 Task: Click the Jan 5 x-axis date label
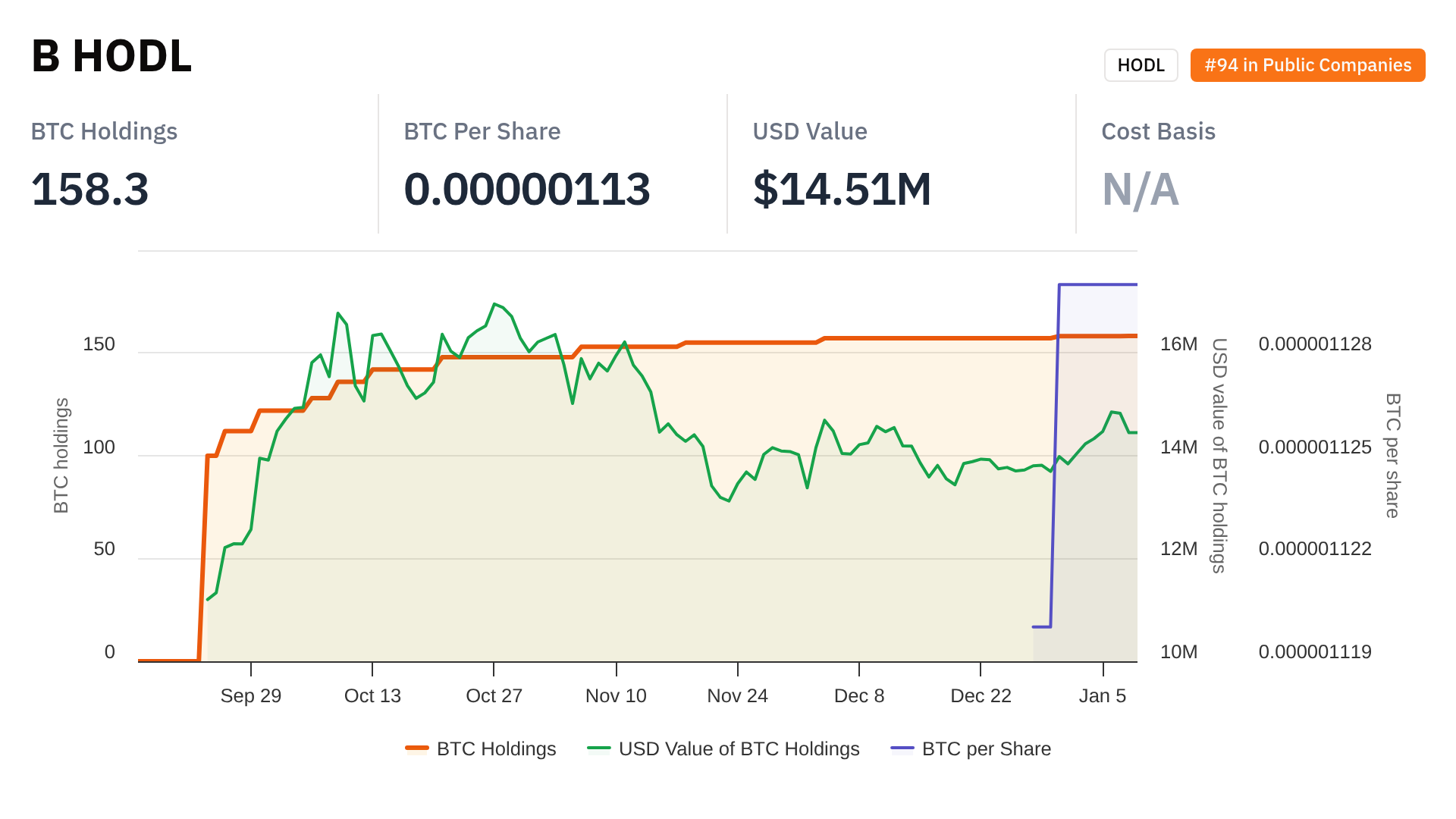[1103, 696]
